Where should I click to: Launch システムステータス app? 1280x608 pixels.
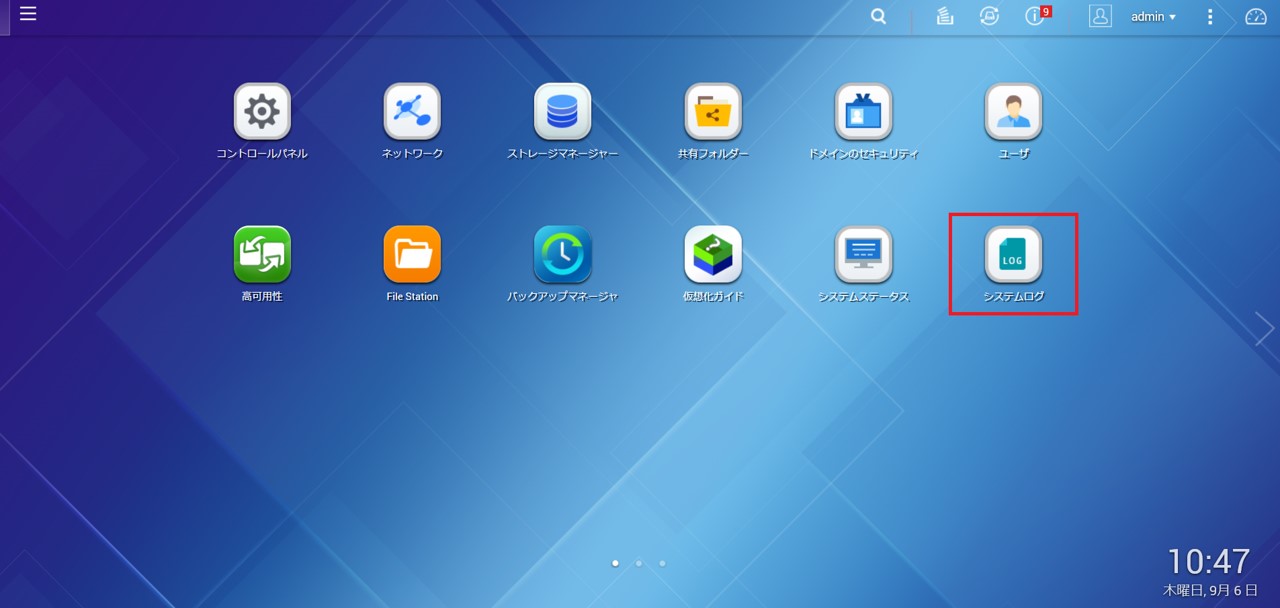864,254
